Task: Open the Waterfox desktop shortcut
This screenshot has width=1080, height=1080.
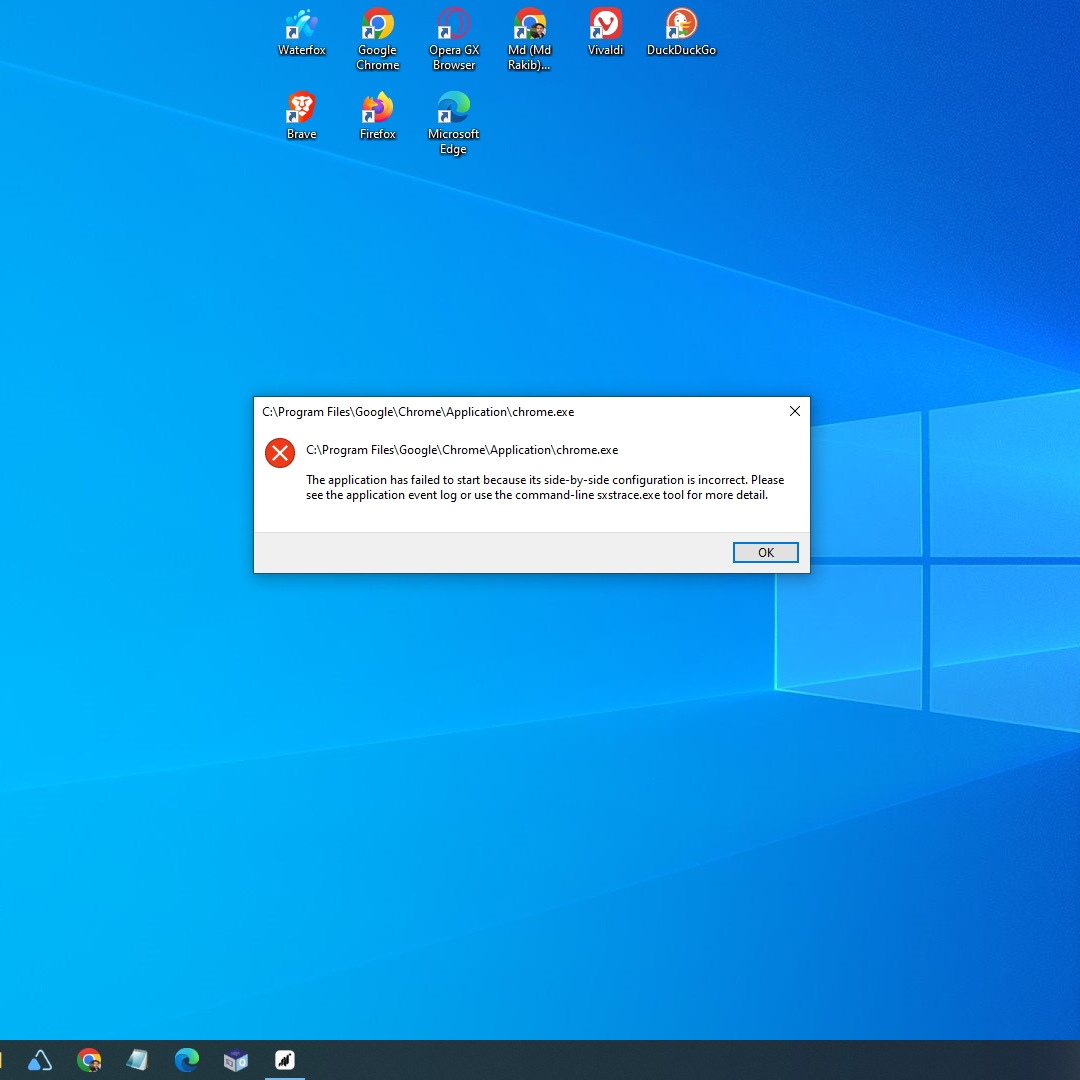Action: (302, 32)
